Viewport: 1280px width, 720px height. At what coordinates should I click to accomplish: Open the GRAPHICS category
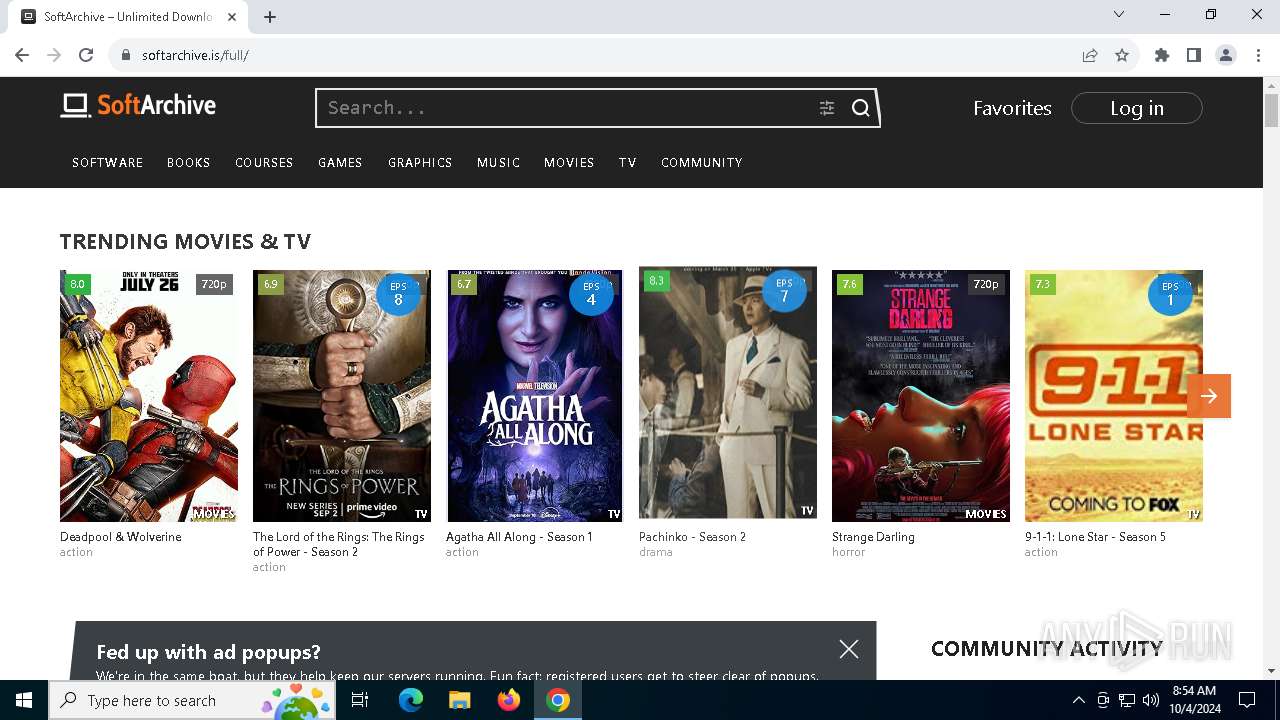(420, 162)
